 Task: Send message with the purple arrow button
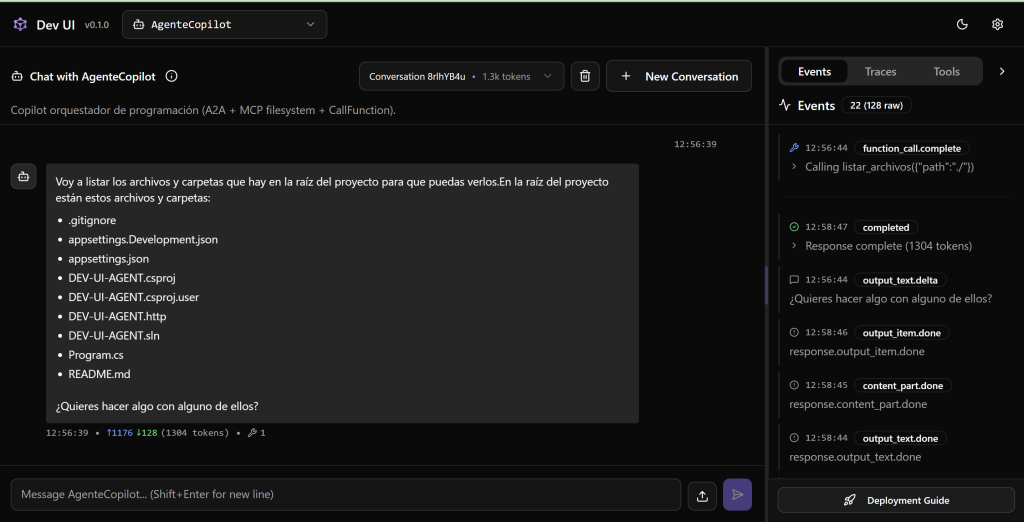coord(737,495)
